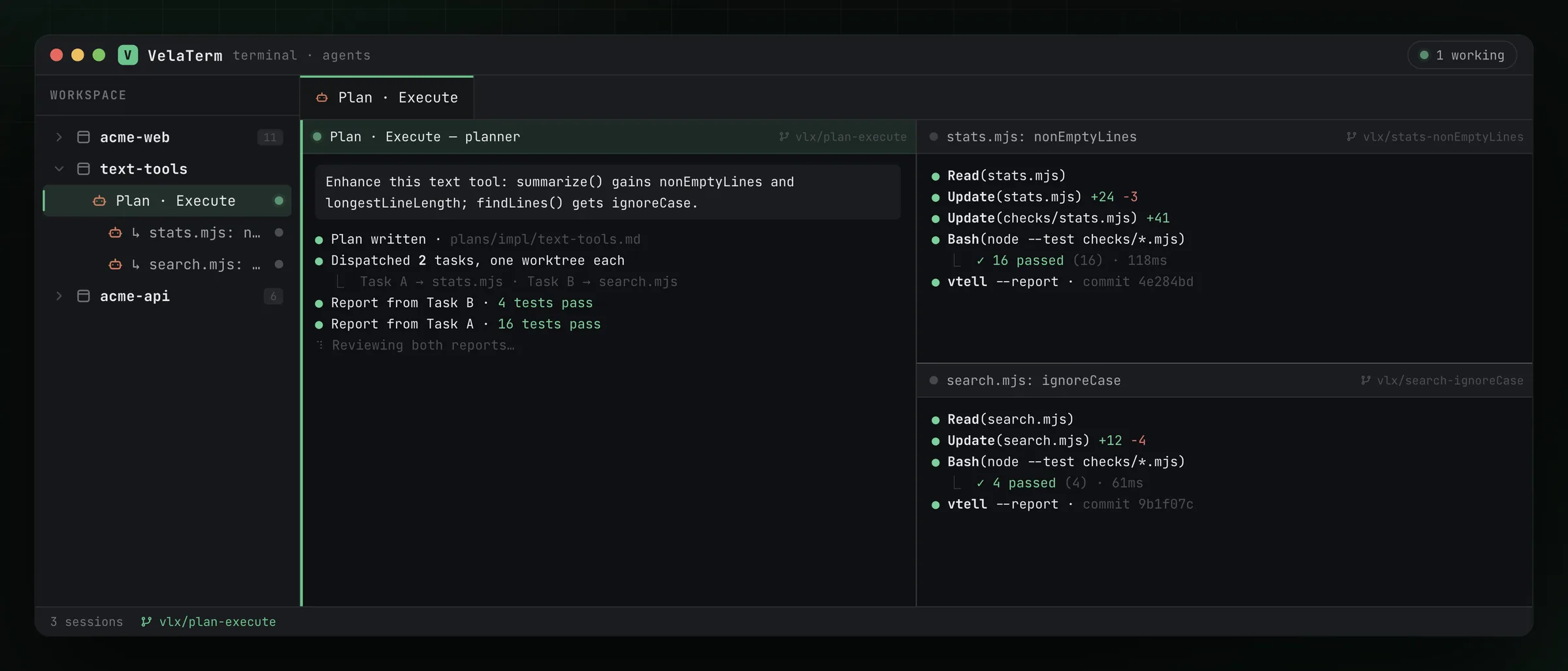The height and width of the screenshot is (671, 1568).
Task: Click the search.mjs: ignoreCase pane title
Action: pos(1034,380)
